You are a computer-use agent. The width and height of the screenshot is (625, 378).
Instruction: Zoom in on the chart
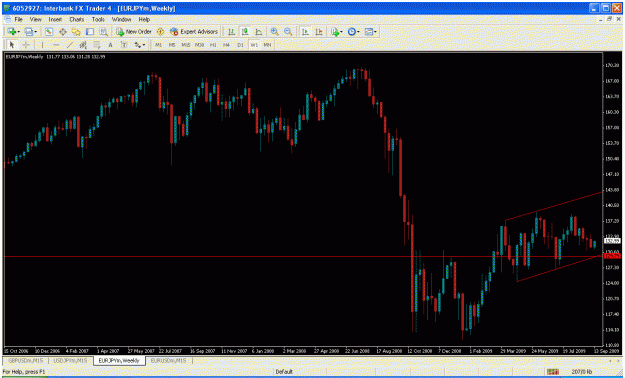pos(274,32)
